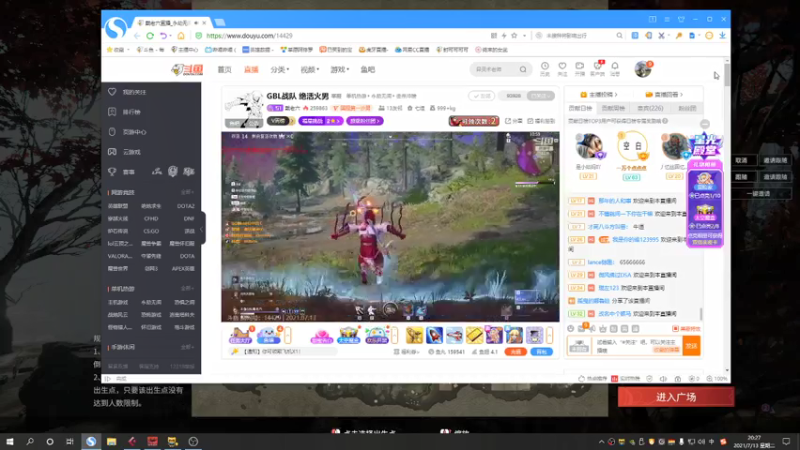The height and width of the screenshot is (450, 800).
Task: Click the Sogou browser icon in taskbar
Action: 91,441
